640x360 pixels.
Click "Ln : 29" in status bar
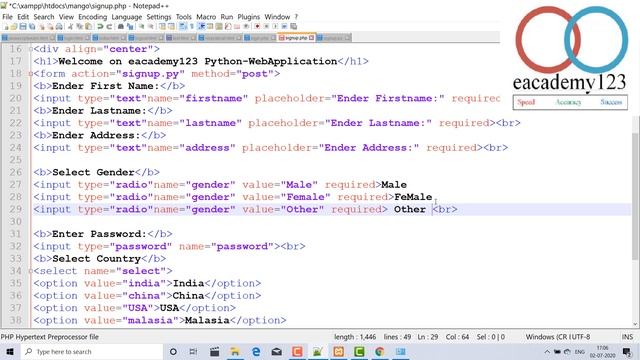click(x=427, y=337)
